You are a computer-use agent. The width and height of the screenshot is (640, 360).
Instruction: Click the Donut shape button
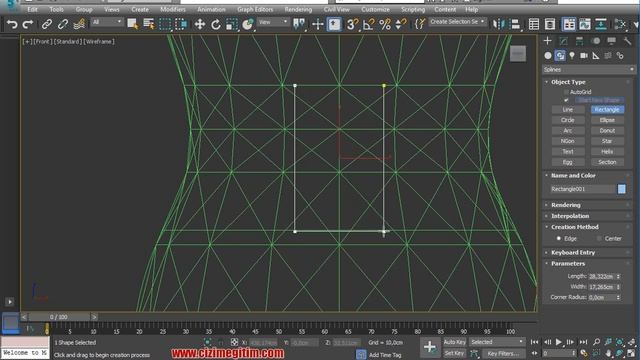click(607, 131)
